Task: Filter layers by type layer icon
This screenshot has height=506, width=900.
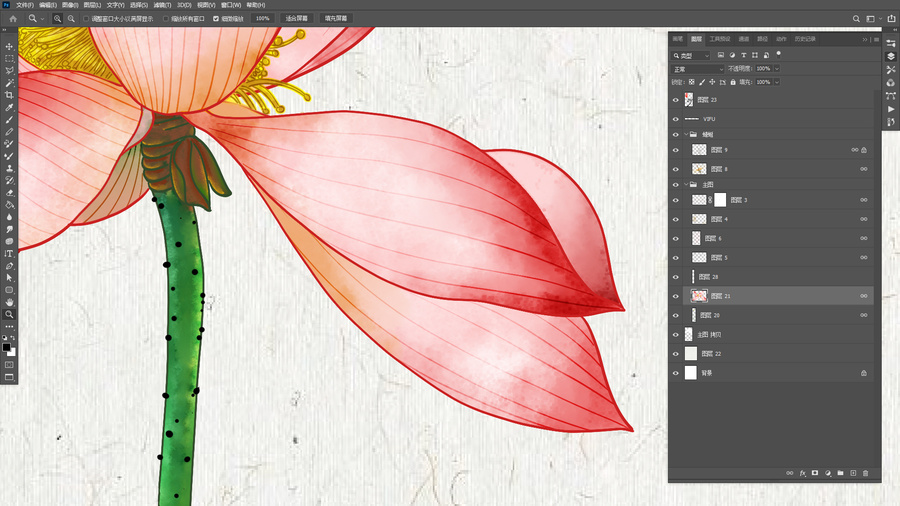Action: tap(743, 55)
